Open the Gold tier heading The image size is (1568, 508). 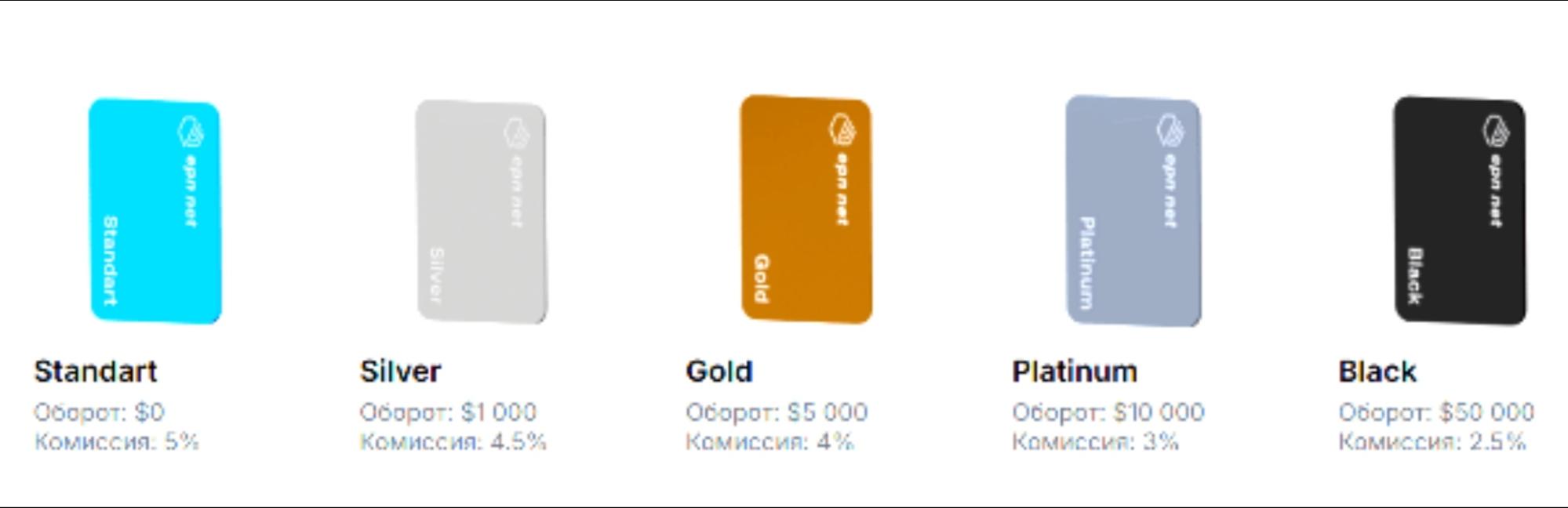pyautogui.click(x=719, y=372)
